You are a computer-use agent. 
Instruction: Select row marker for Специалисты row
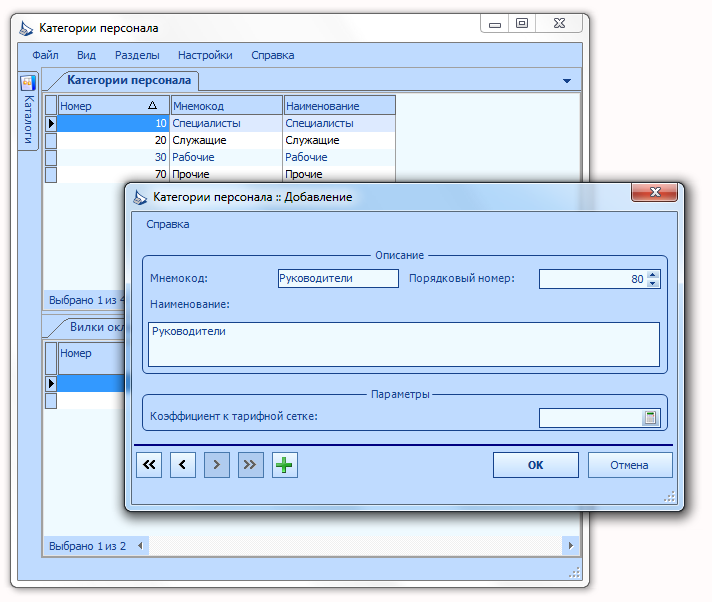click(51, 123)
